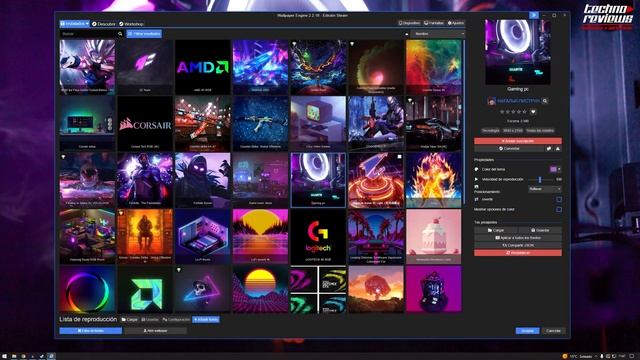Click the Compartir JSON button

[x=518, y=245]
